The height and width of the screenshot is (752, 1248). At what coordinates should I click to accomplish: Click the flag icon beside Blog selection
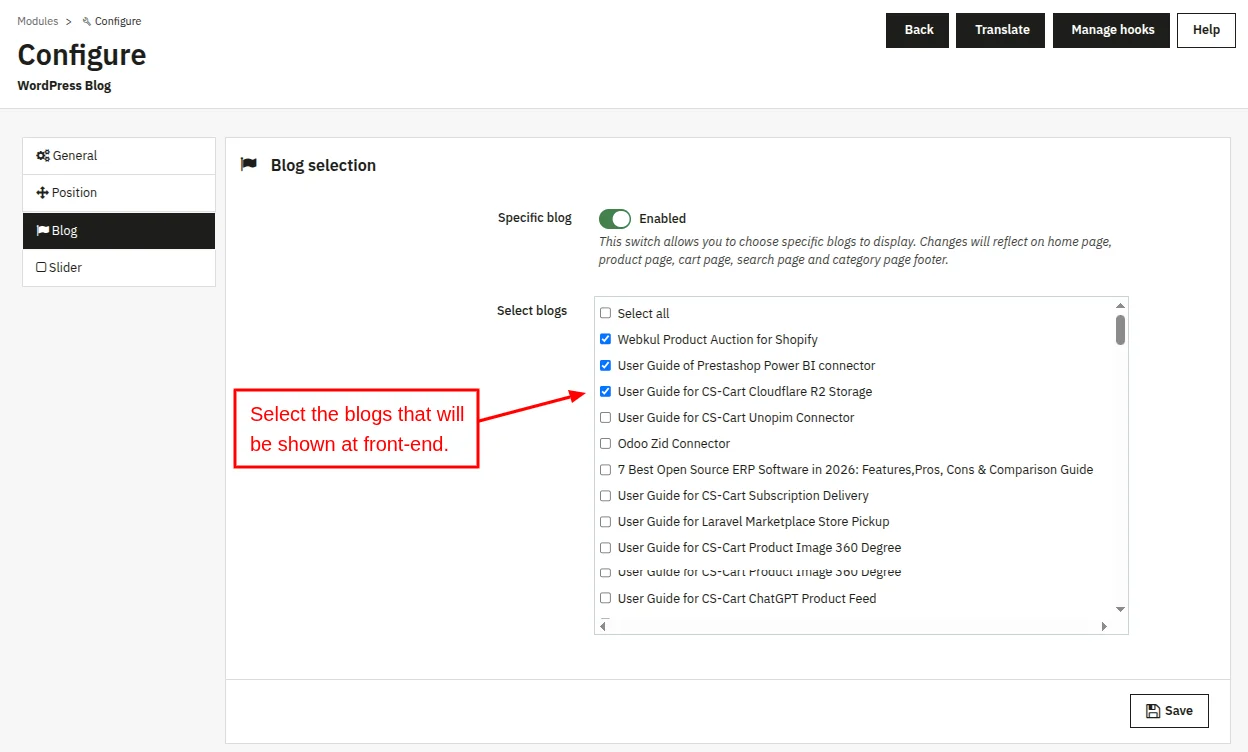tap(249, 165)
